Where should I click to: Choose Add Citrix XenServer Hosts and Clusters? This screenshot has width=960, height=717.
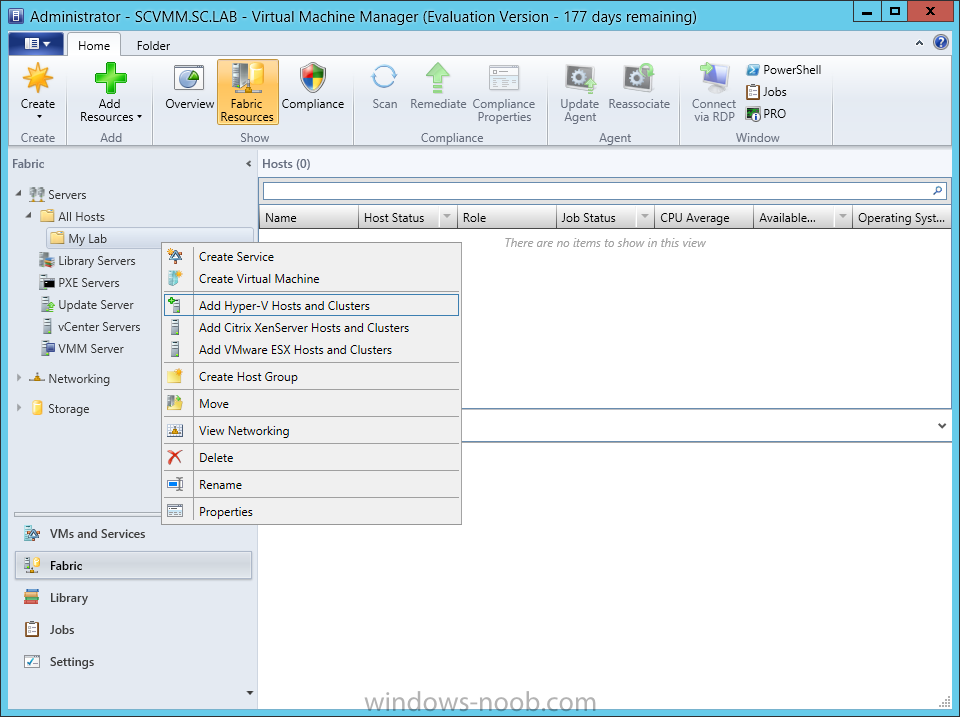click(311, 328)
